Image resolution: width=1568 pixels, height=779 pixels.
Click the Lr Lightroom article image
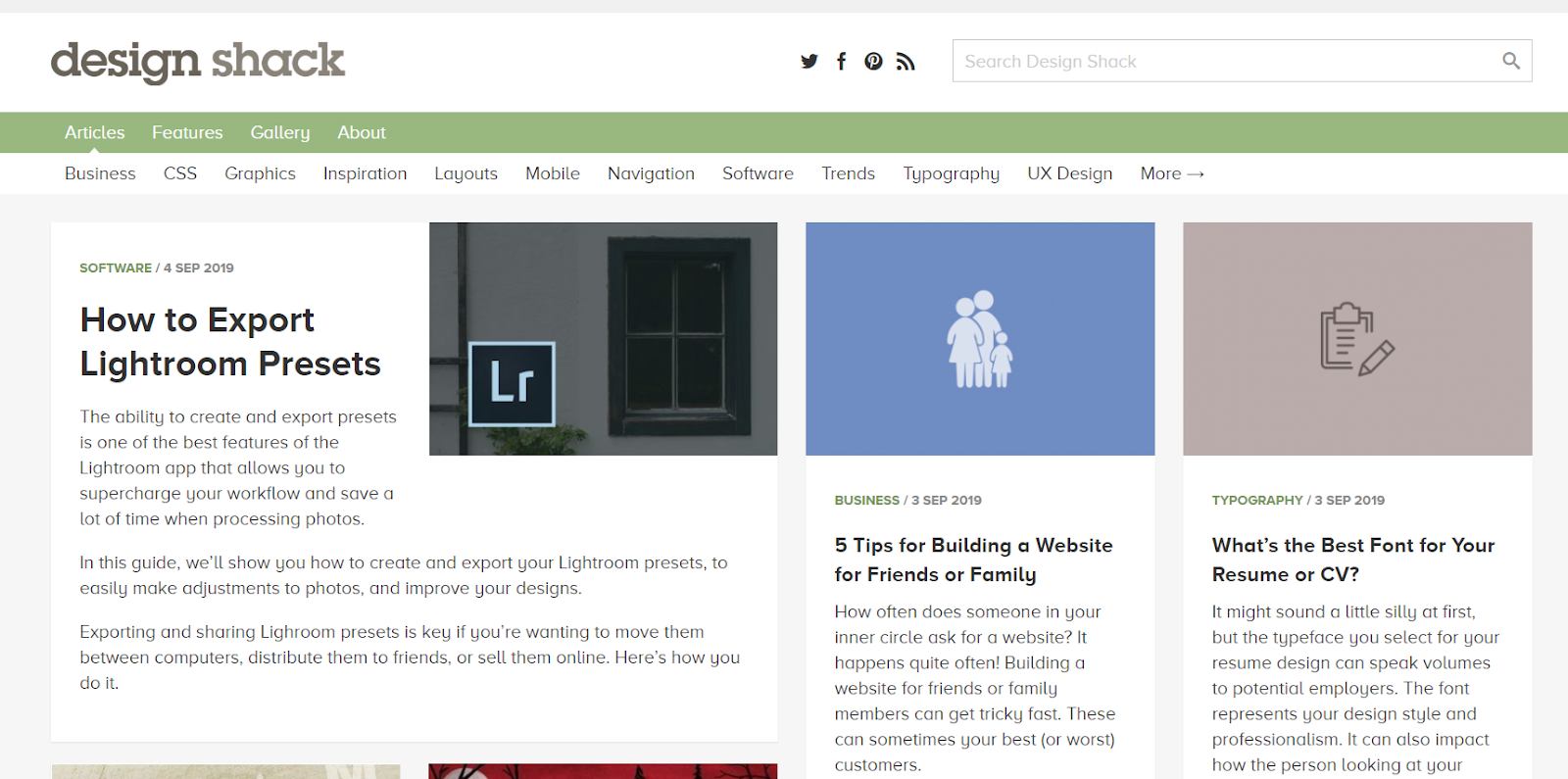[603, 338]
